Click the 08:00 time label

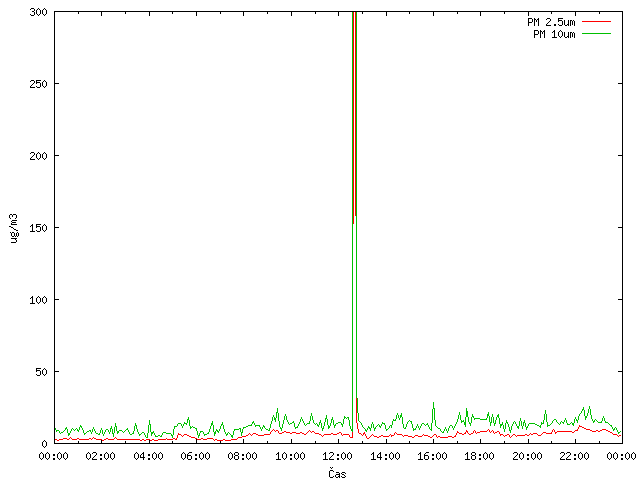(243, 456)
